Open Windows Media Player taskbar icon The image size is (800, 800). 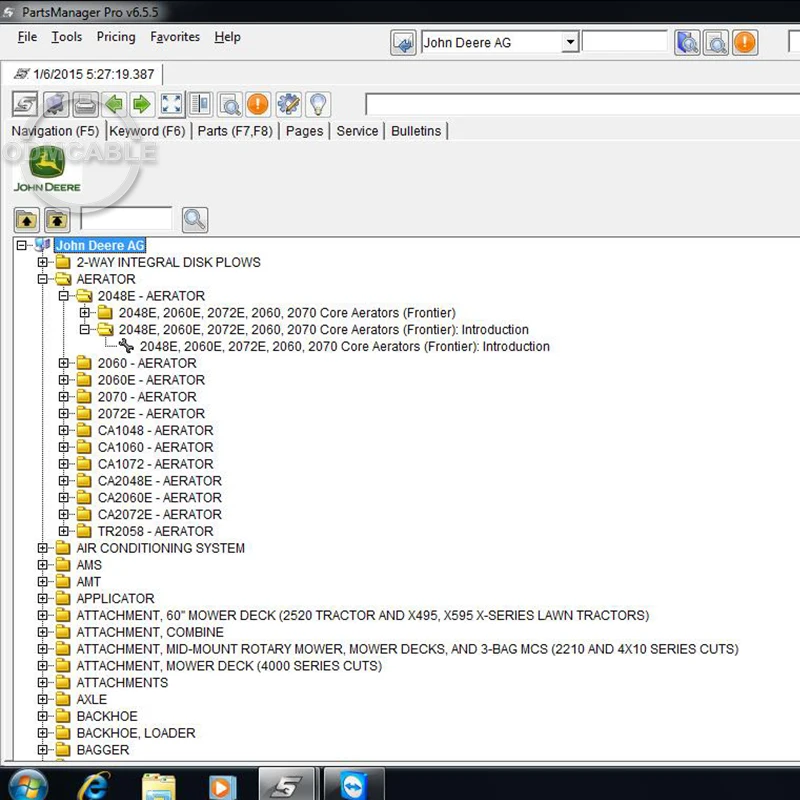pos(222,788)
